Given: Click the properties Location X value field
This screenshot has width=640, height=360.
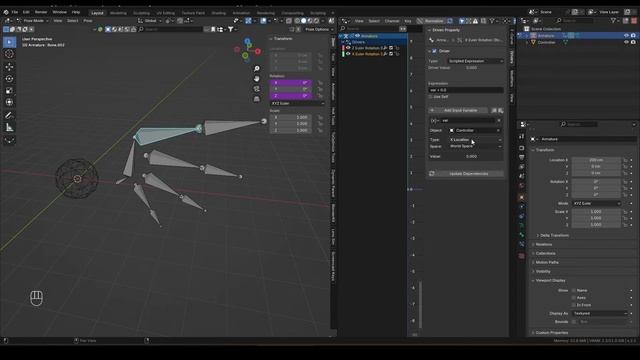Looking at the screenshot, I should [x=596, y=160].
